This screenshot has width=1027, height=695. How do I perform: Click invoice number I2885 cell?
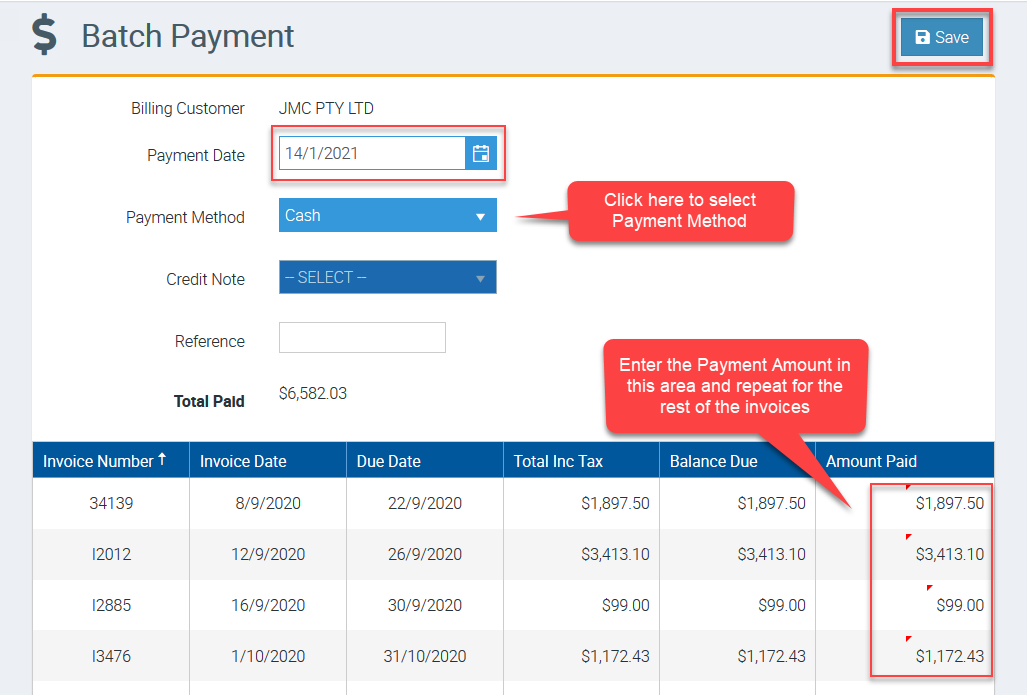point(111,605)
